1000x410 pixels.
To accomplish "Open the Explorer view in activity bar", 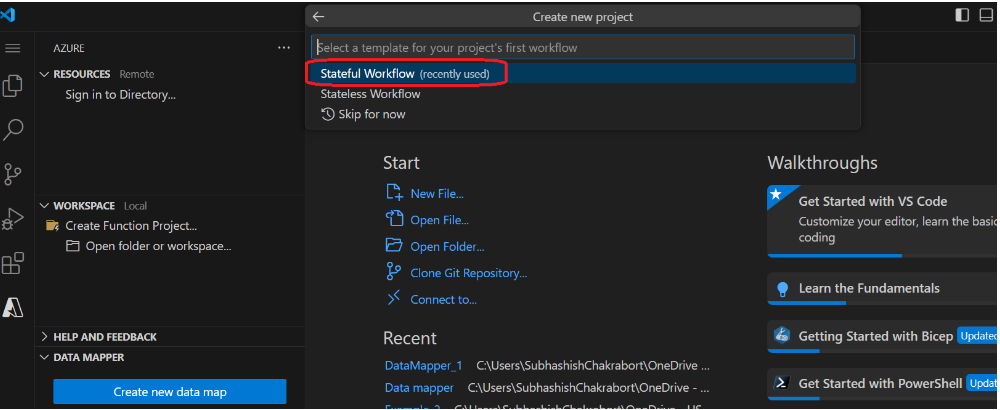I will click(x=13, y=85).
